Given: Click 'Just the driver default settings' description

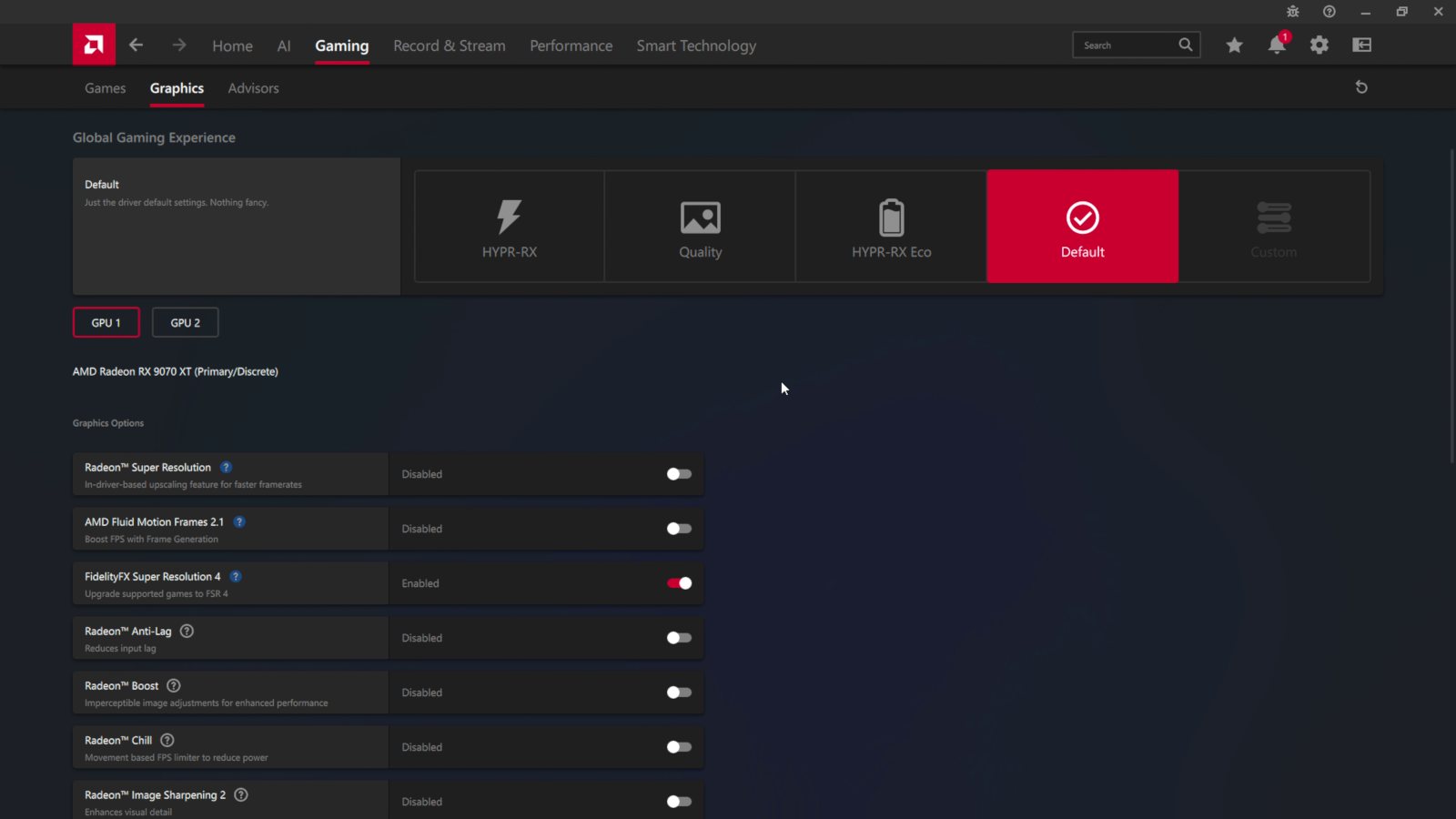Looking at the screenshot, I should coord(177,203).
